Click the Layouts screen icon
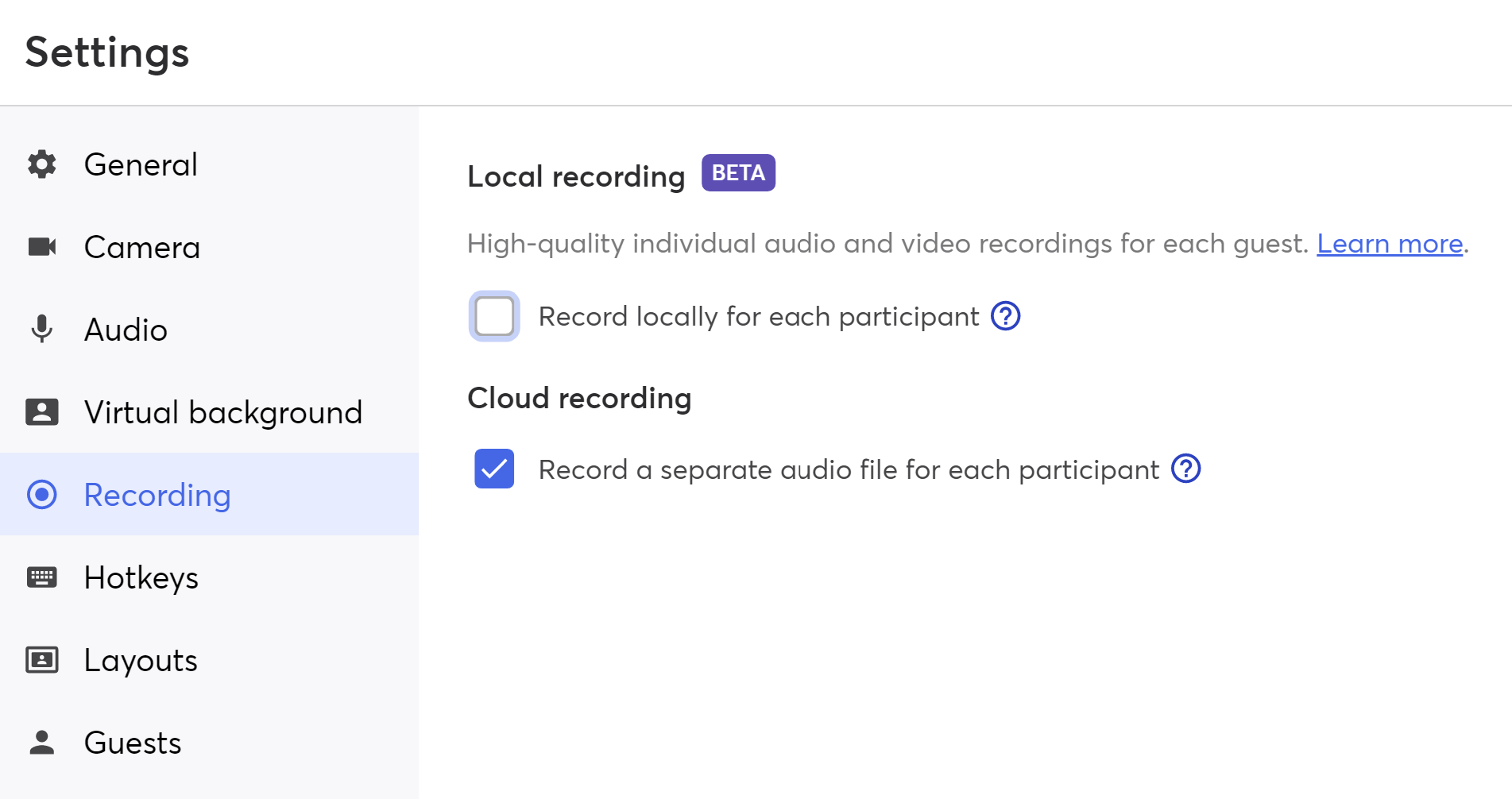 click(x=42, y=660)
